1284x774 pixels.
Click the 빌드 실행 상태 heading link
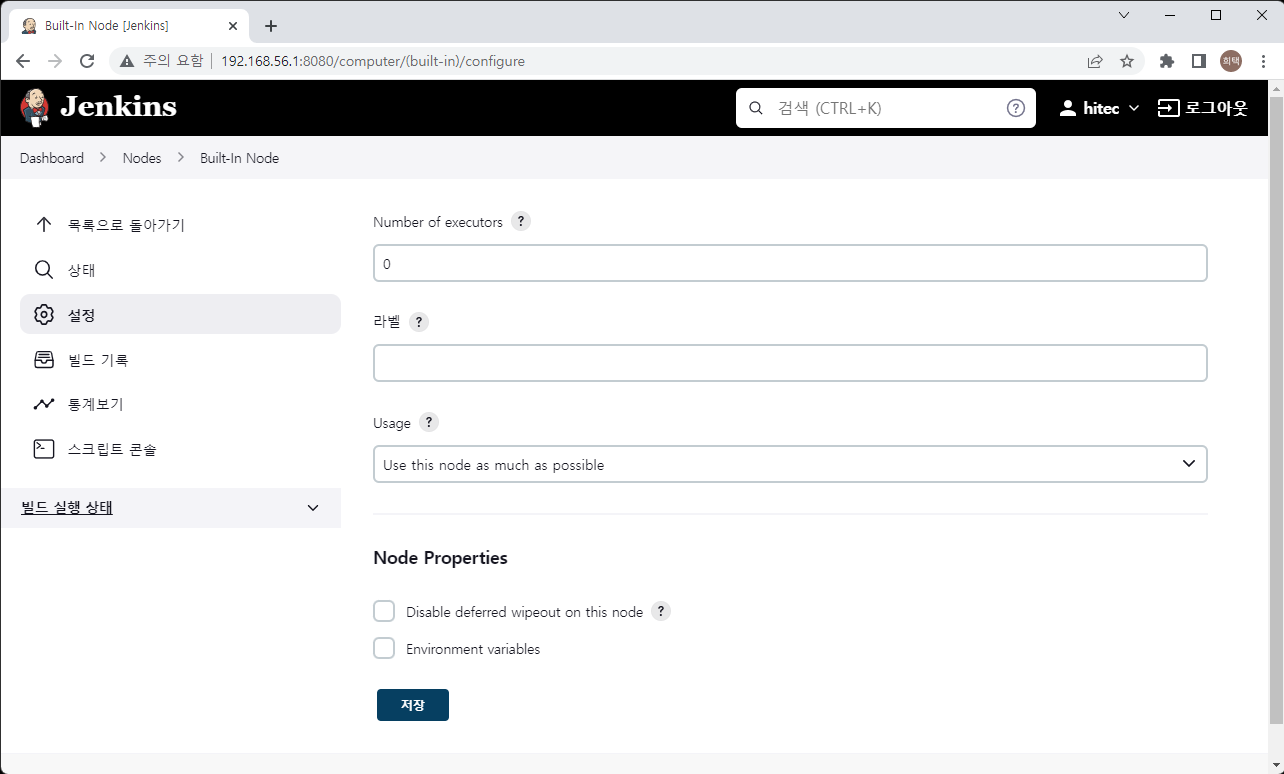67,508
